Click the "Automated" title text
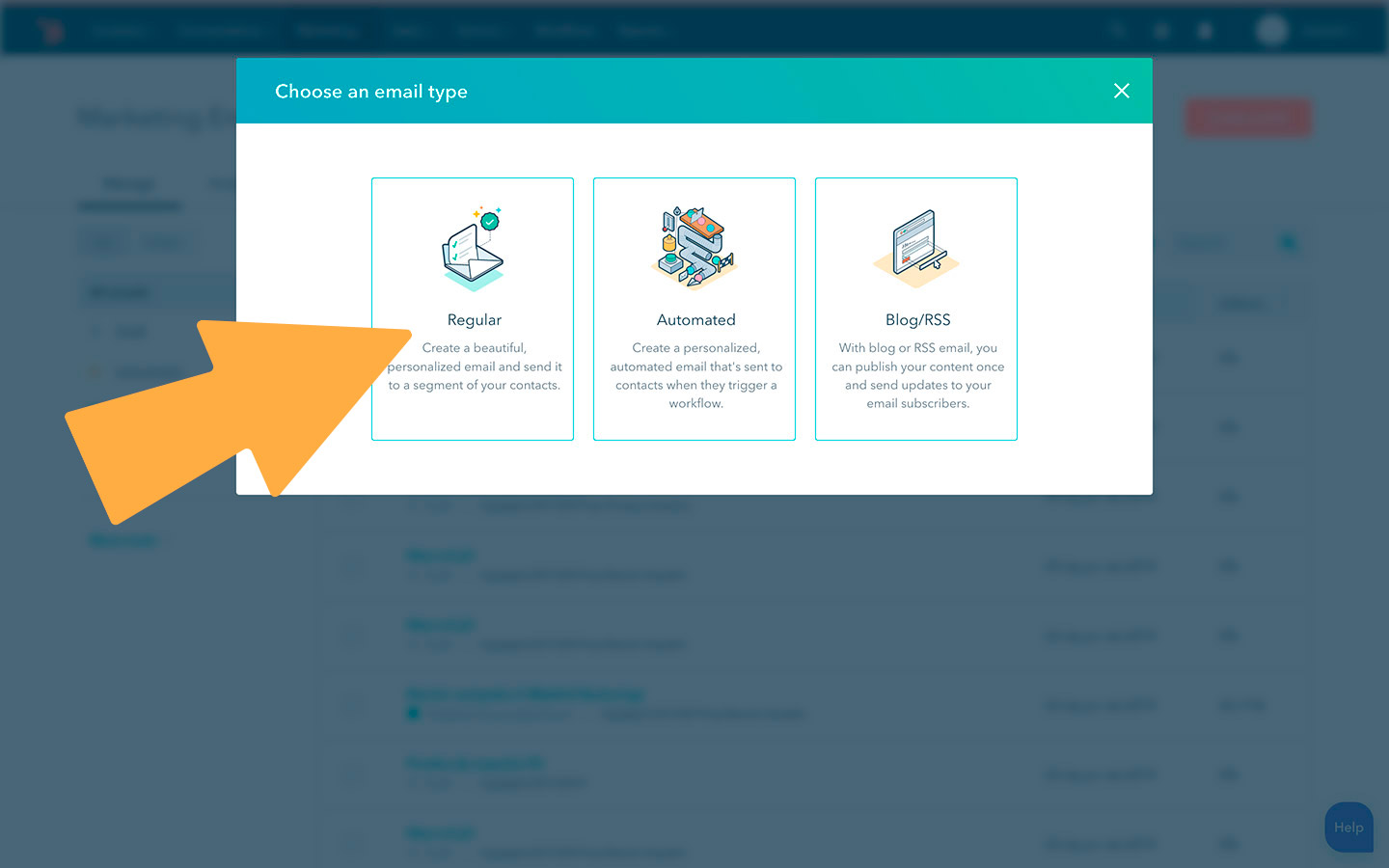The height and width of the screenshot is (868, 1389). pyautogui.click(x=696, y=320)
